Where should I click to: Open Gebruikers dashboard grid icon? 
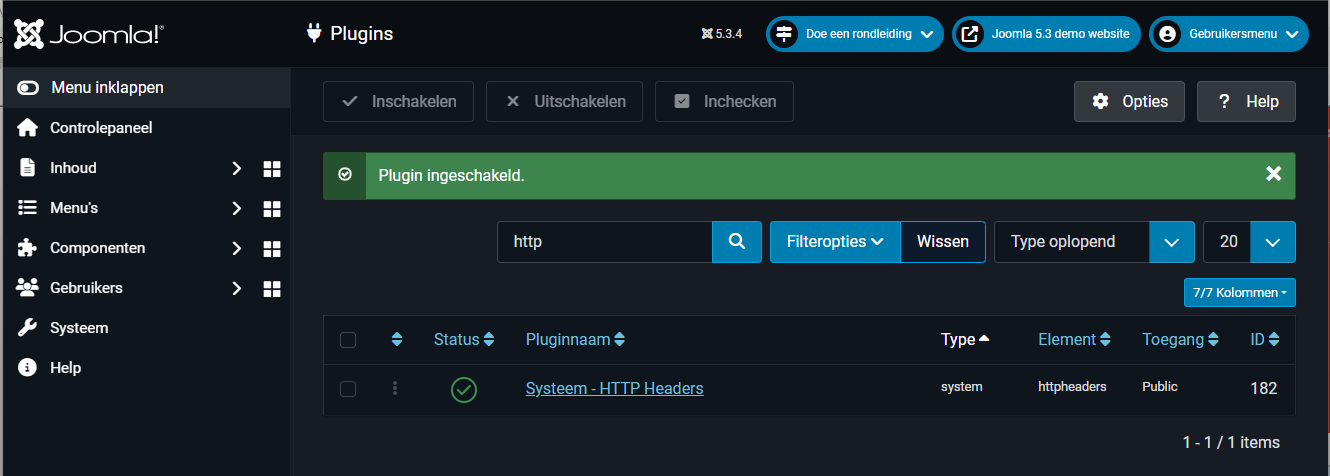tap(271, 288)
